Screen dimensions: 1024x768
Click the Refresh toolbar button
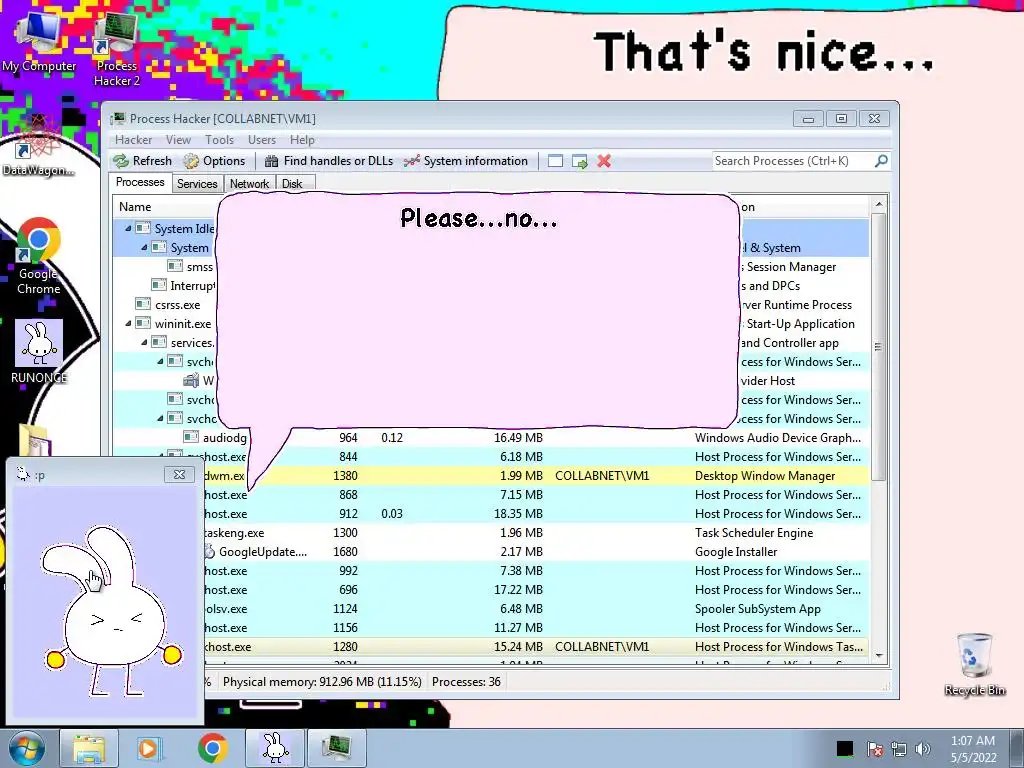tap(142, 161)
